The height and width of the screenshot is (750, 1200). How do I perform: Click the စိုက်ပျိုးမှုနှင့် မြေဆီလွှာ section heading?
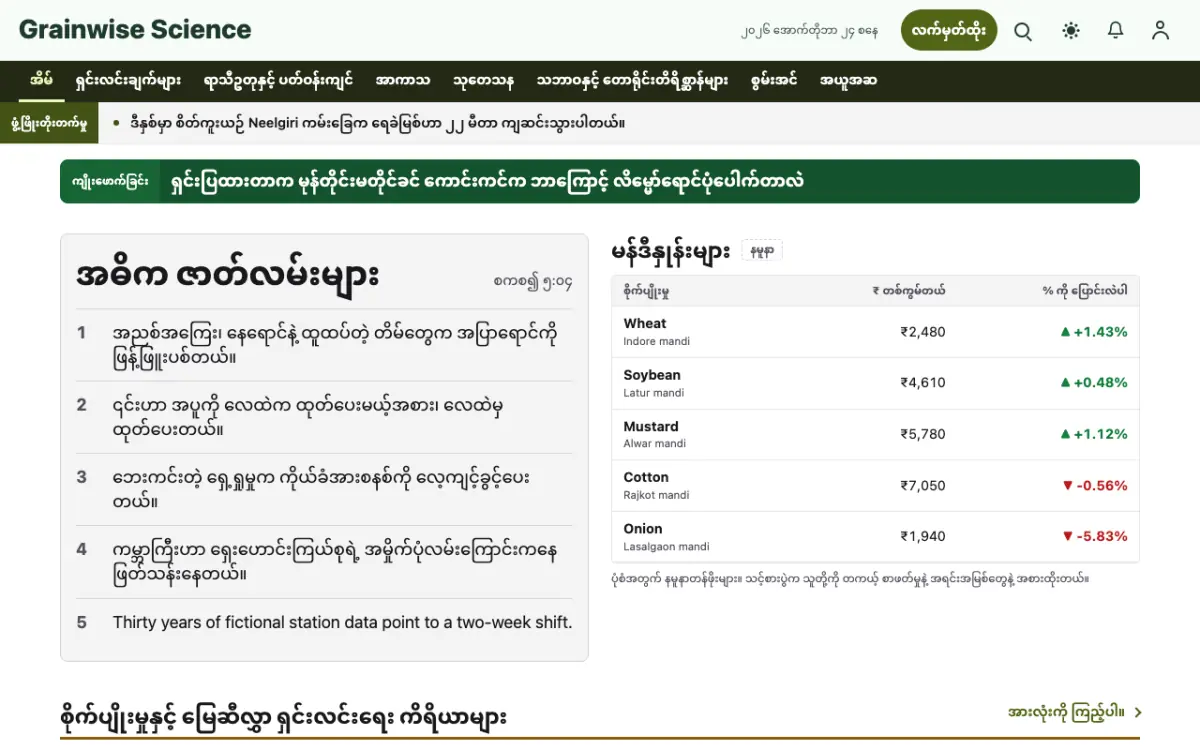click(x=283, y=716)
